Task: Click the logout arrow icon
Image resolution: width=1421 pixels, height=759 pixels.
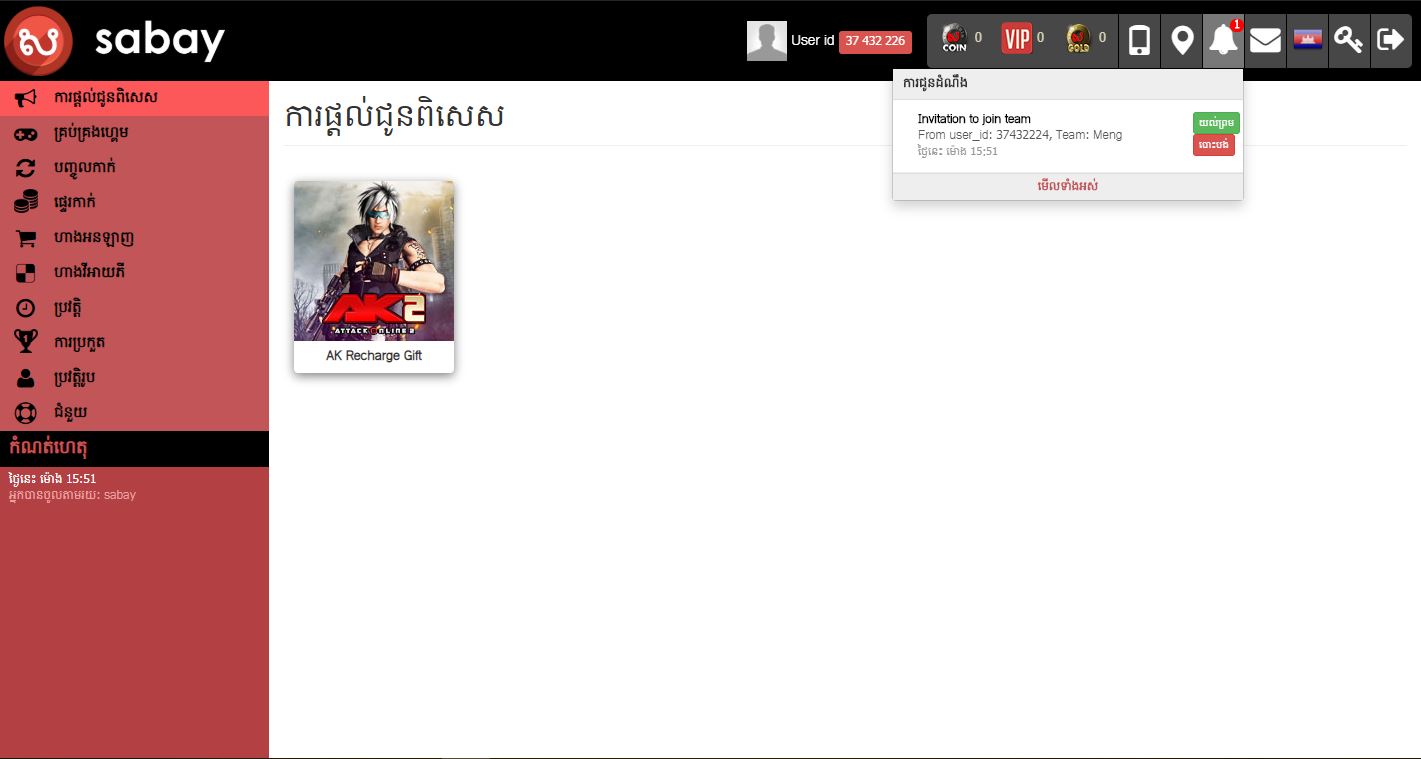Action: [x=1390, y=41]
